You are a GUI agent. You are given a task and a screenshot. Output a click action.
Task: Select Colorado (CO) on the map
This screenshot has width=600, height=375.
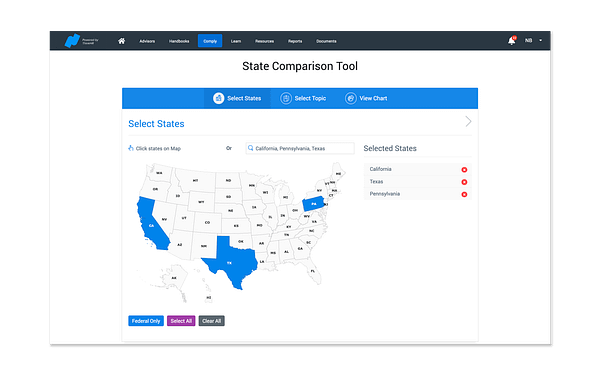tap(207, 222)
